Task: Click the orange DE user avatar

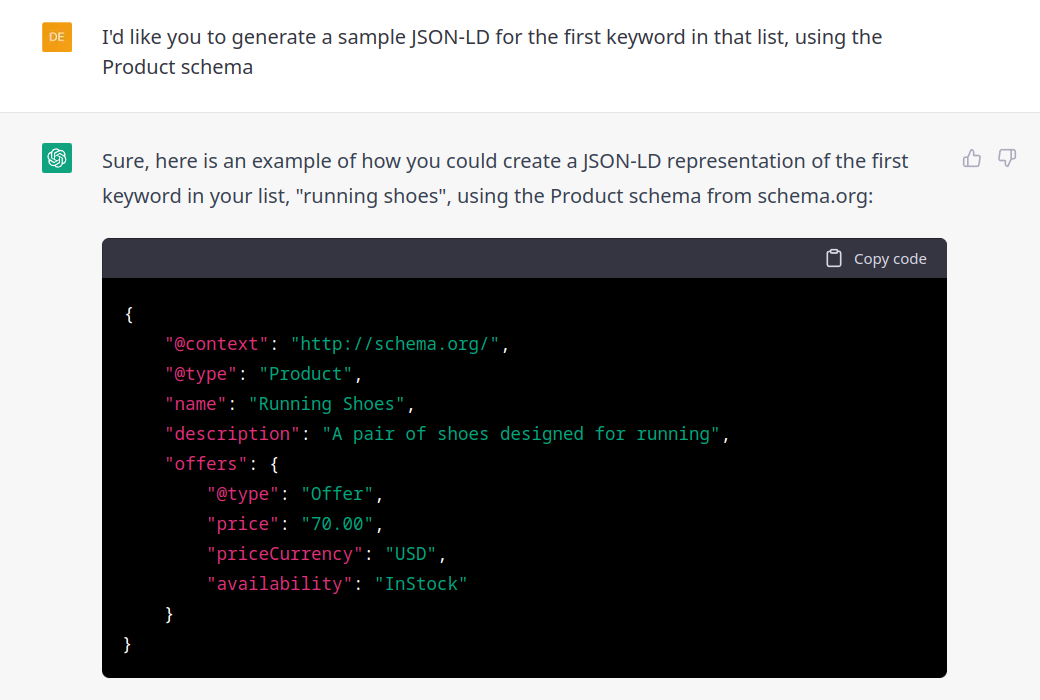Action: coord(57,37)
